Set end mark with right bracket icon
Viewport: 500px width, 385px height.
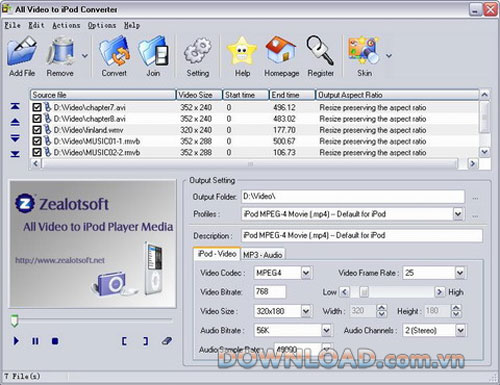[x=145, y=341]
